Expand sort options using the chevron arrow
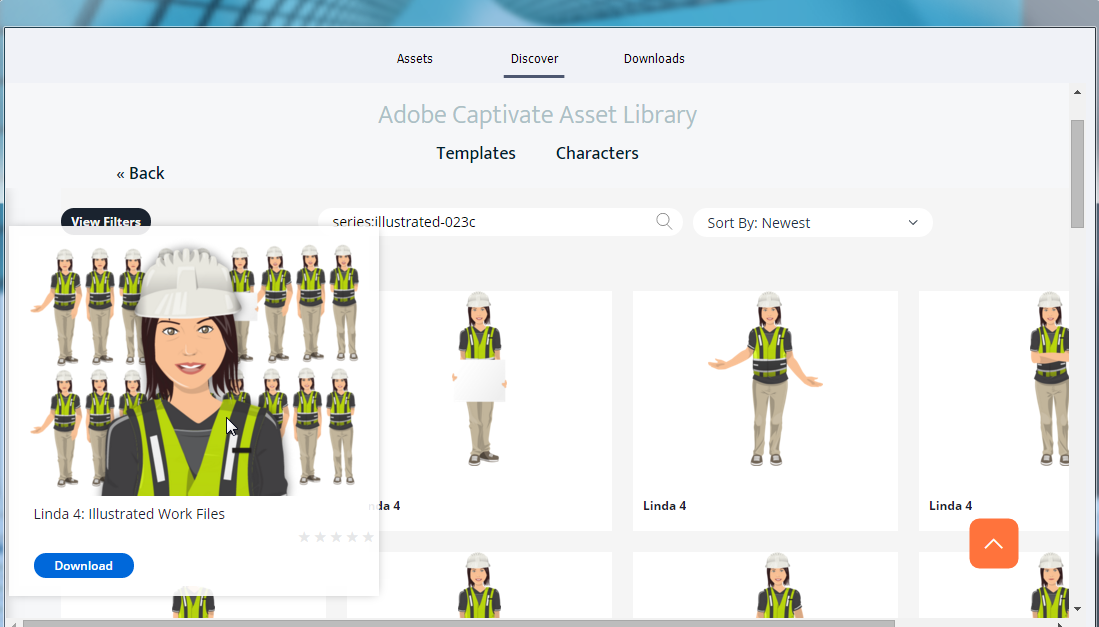The image size is (1099, 627). (x=912, y=223)
